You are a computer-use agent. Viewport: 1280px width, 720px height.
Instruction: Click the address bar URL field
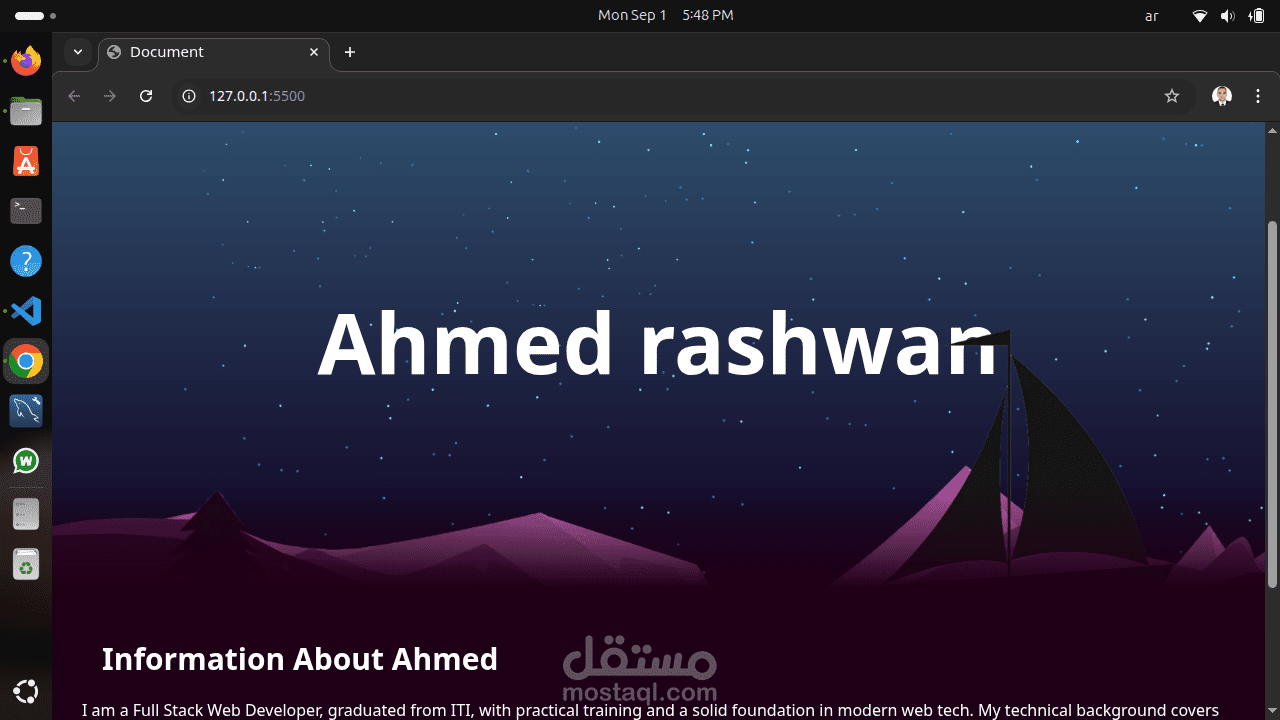pos(682,96)
